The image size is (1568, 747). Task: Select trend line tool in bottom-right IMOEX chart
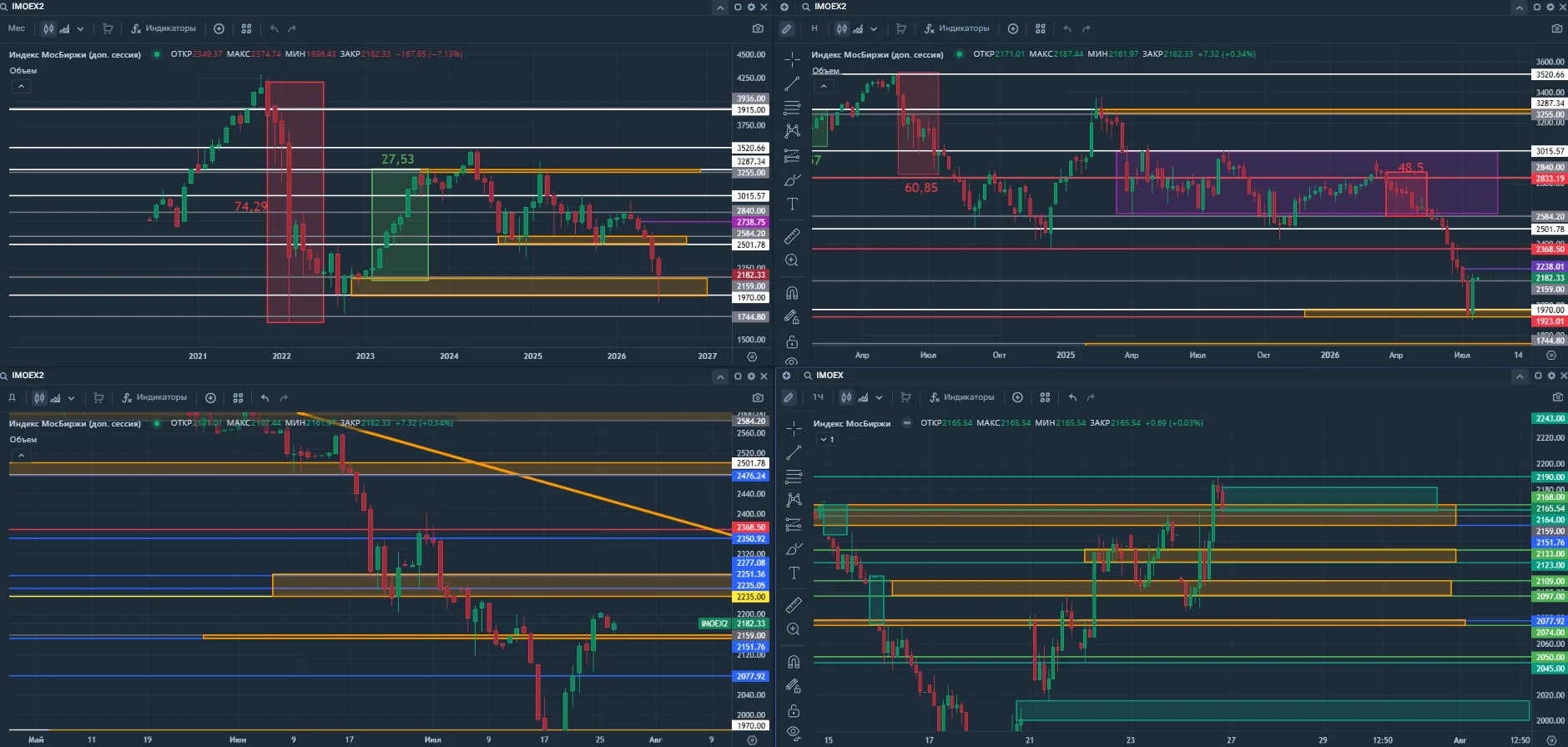[794, 452]
